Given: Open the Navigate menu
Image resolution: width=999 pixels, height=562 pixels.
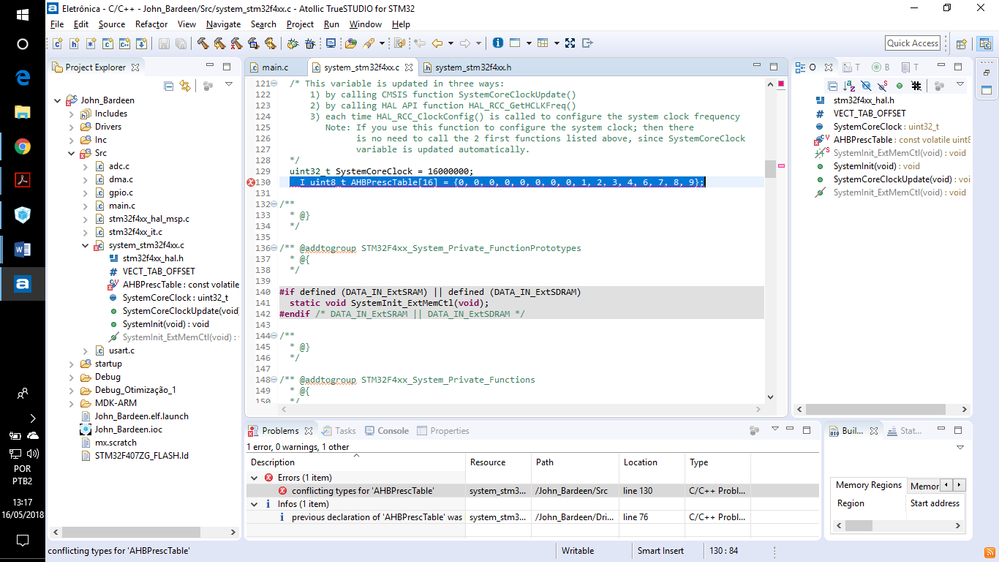Looking at the screenshot, I should tap(223, 24).
